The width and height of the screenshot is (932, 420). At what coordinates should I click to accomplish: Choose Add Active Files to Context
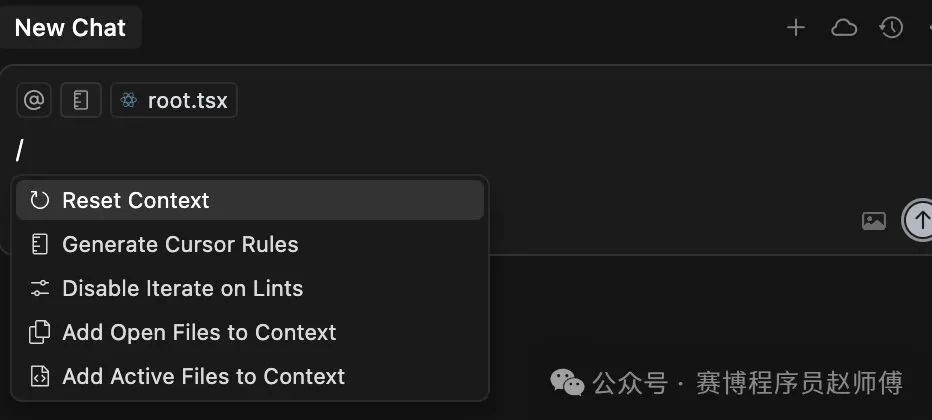[x=250, y=376]
